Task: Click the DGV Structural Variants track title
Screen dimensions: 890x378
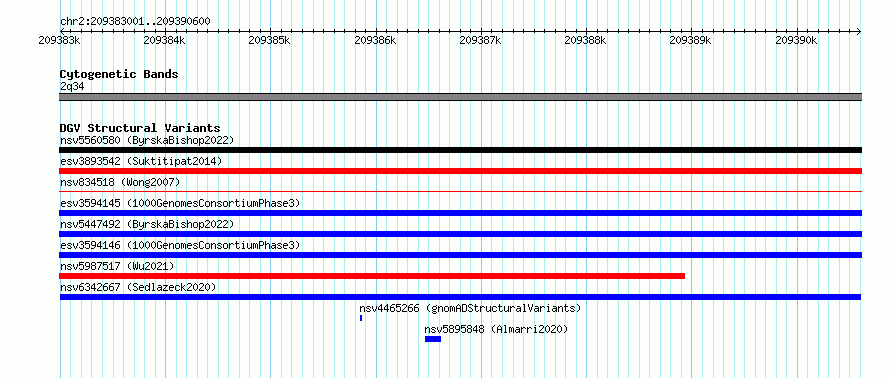Action: 140,128
